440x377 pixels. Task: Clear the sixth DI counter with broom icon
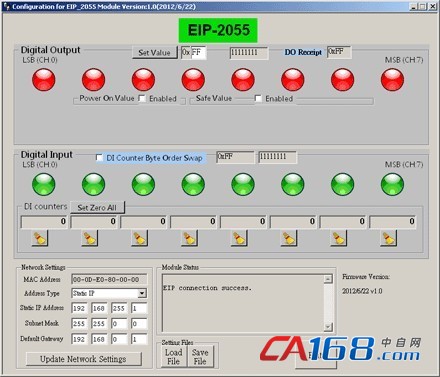tap(289, 239)
